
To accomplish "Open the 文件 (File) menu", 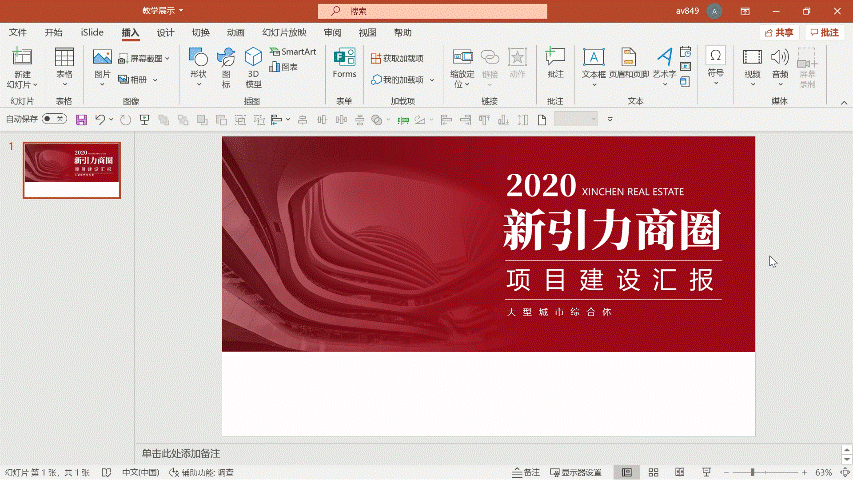I will tap(17, 33).
